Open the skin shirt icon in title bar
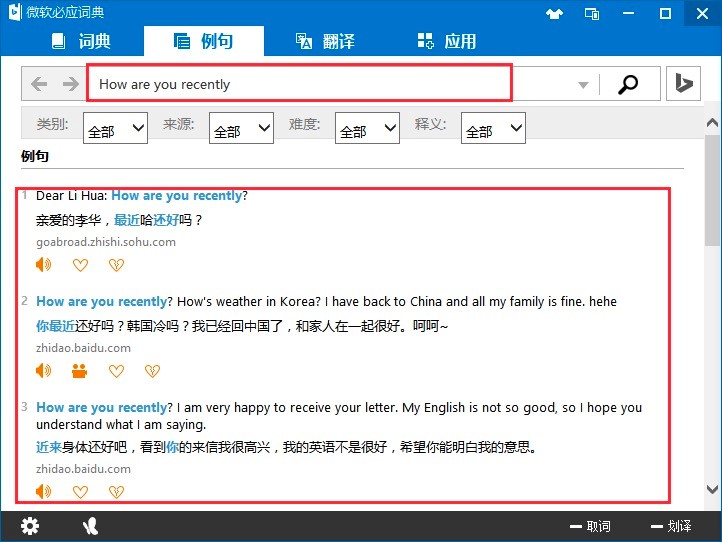Image resolution: width=722 pixels, height=542 pixels. click(x=554, y=13)
